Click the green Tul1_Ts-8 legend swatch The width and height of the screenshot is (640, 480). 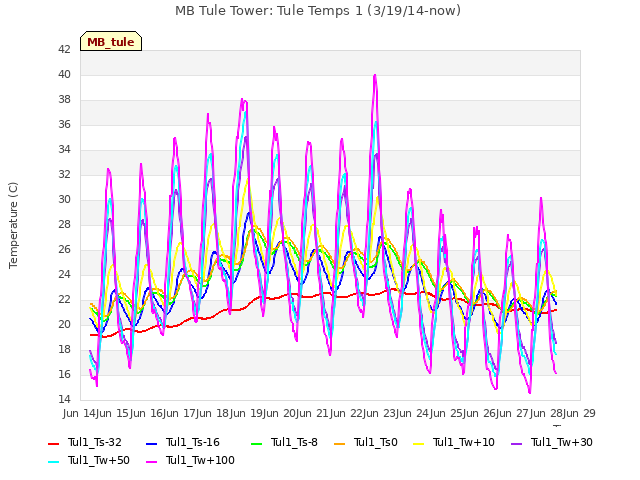tap(256, 443)
